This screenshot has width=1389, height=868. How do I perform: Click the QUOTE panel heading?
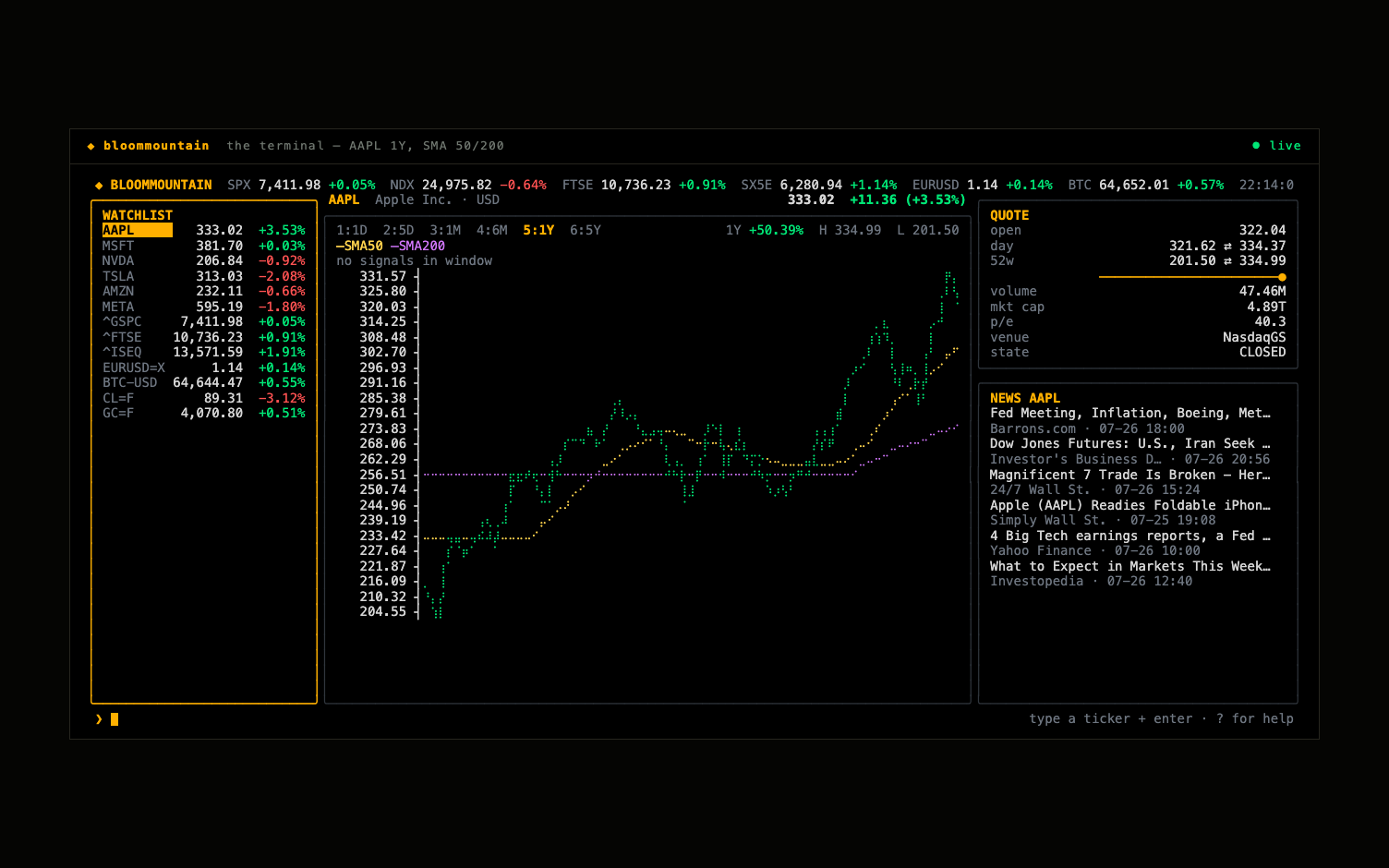tap(1009, 215)
